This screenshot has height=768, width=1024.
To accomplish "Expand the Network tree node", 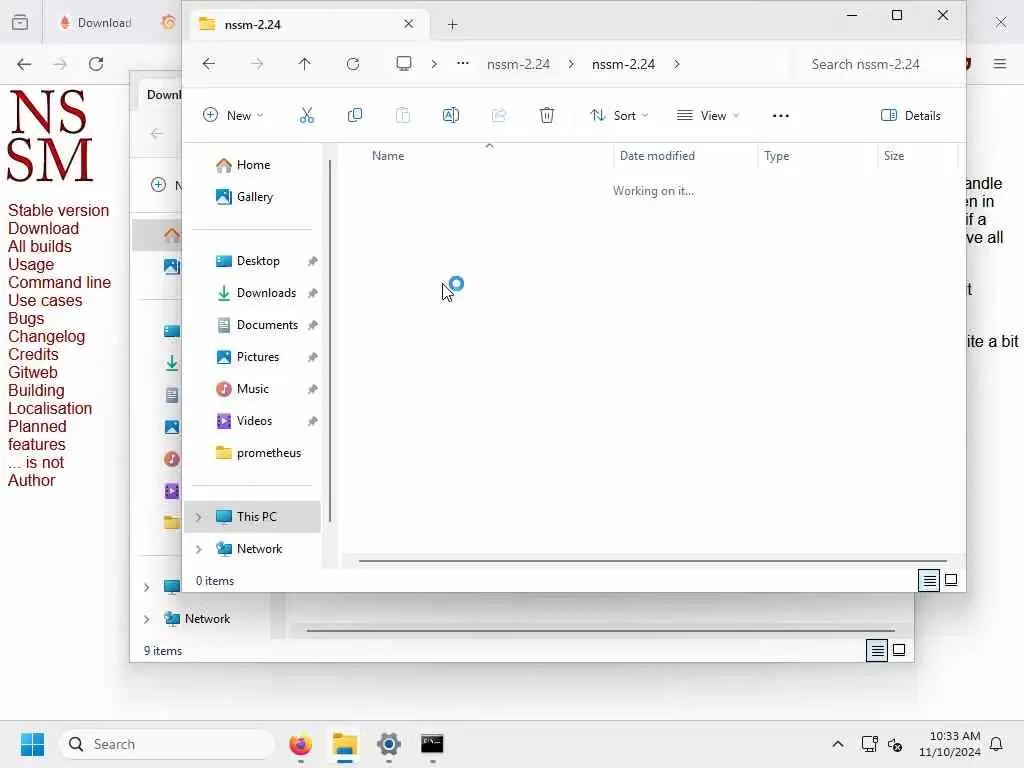I will 199,549.
